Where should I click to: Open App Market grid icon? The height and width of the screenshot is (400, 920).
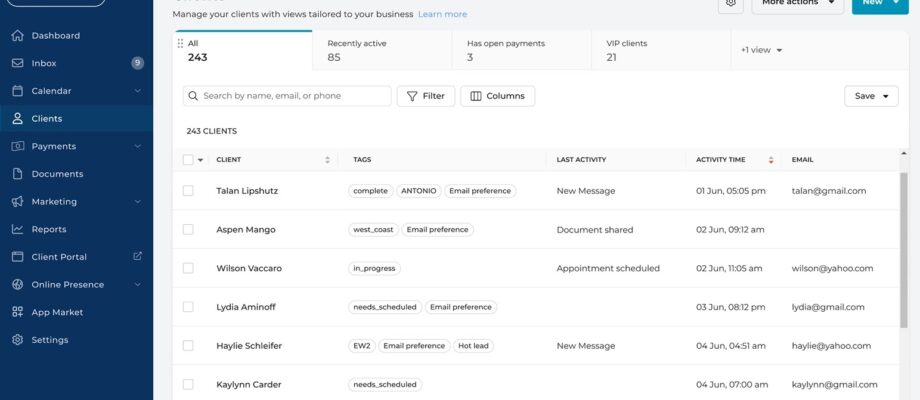(x=18, y=312)
